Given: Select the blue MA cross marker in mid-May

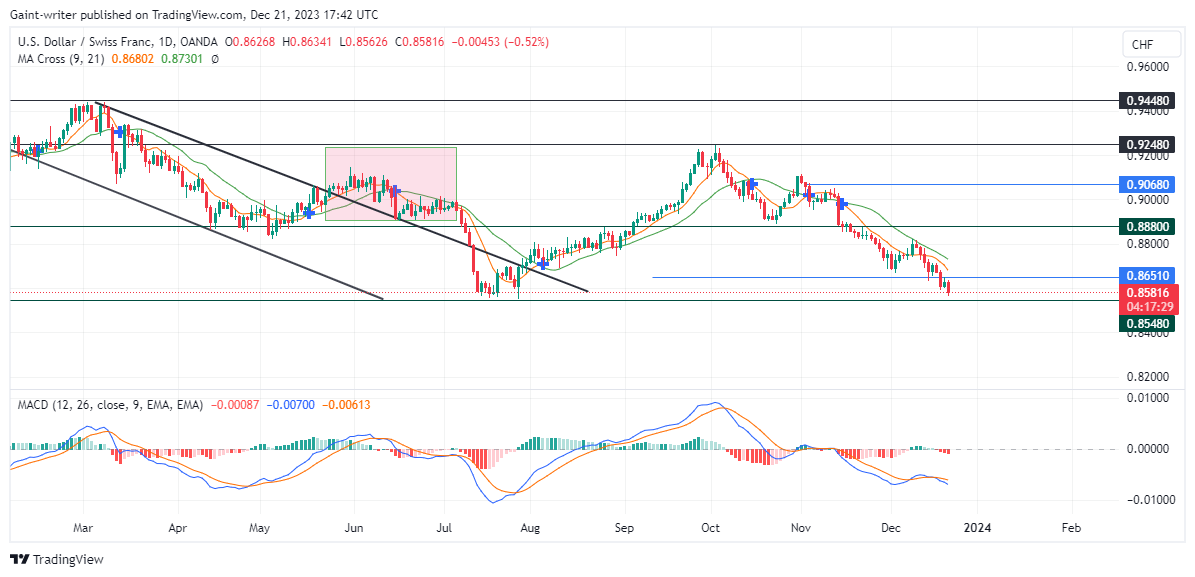Looking at the screenshot, I should tap(309, 213).
